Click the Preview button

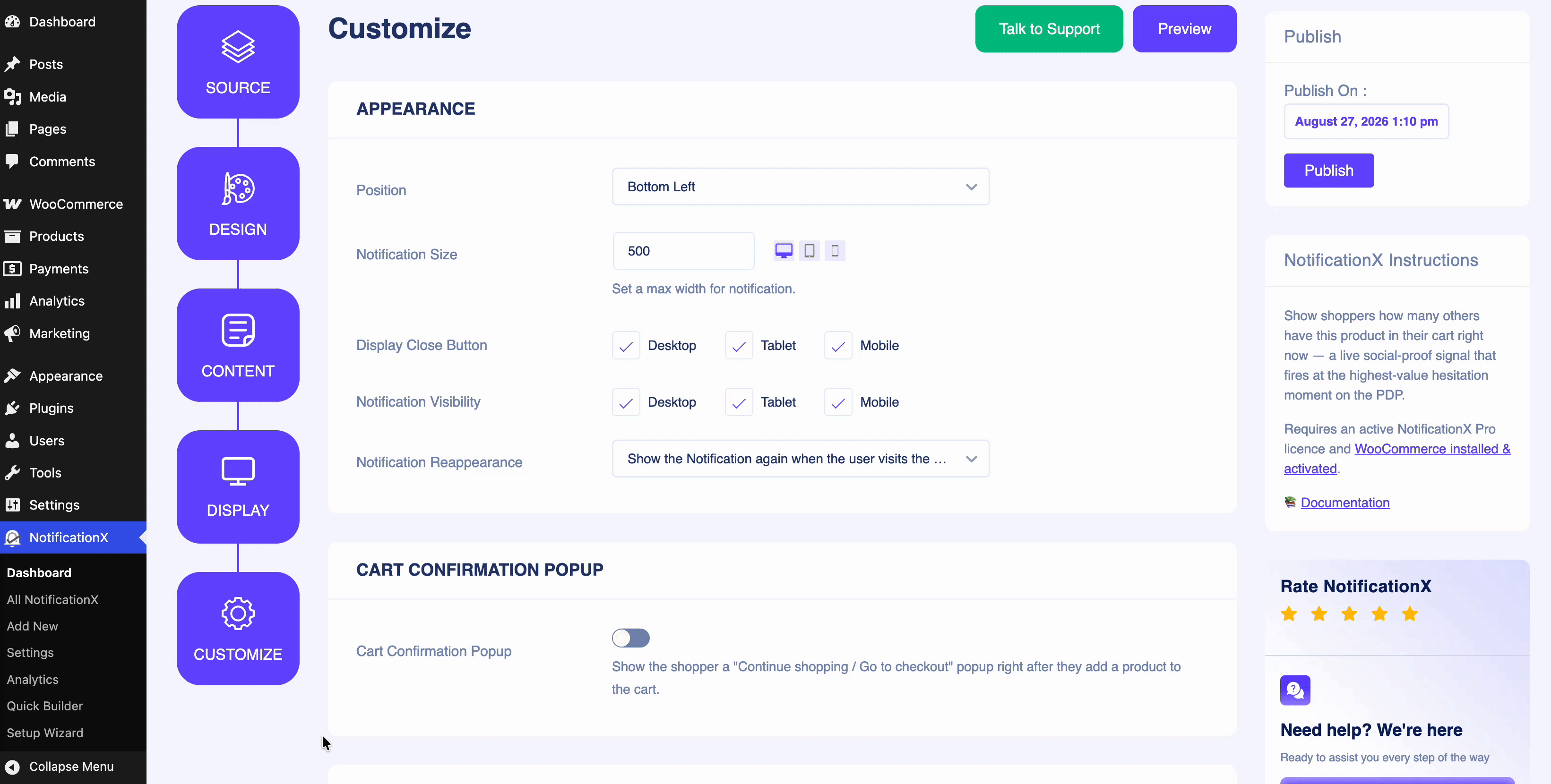point(1184,29)
